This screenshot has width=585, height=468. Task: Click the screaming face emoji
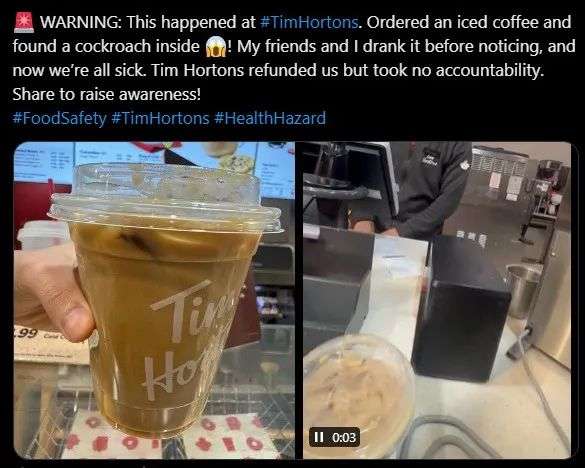[216, 47]
